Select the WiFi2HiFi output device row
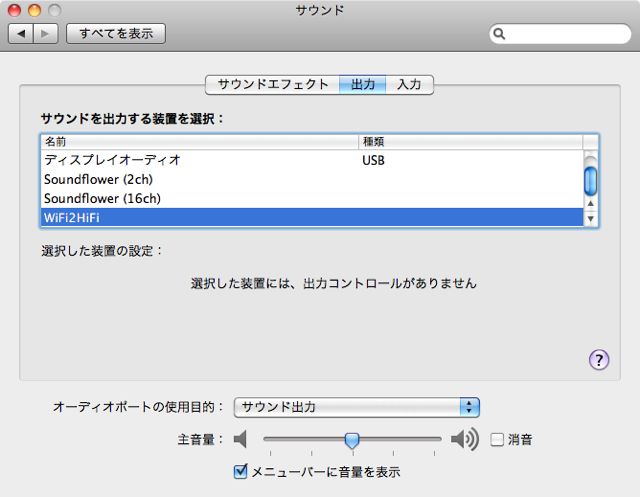This screenshot has height=497, width=640. pos(312,217)
